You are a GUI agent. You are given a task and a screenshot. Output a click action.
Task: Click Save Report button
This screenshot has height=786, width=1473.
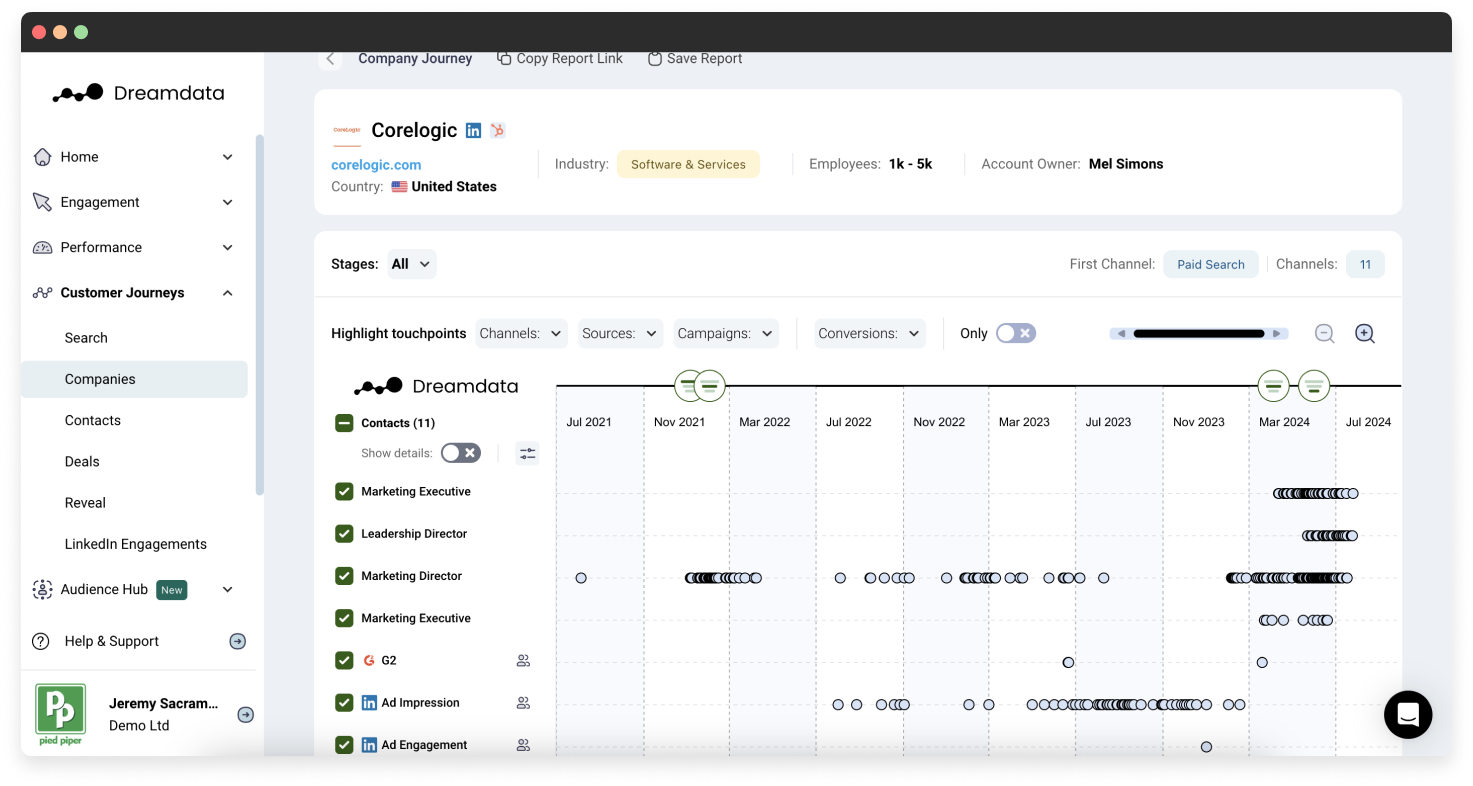695,59
